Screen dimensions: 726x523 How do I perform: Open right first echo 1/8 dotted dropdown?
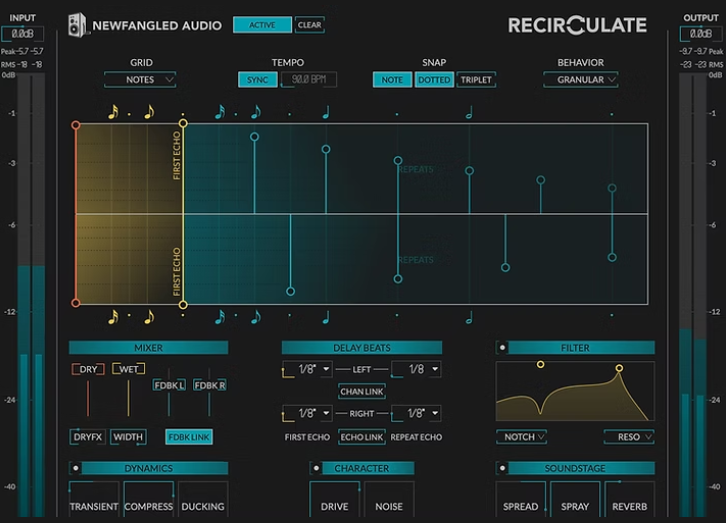point(307,413)
